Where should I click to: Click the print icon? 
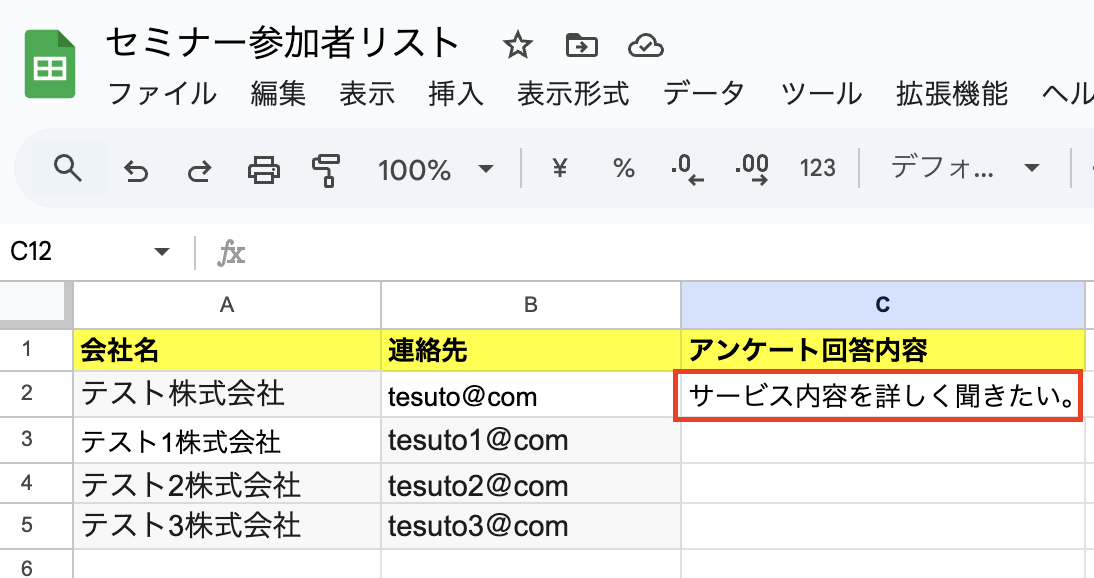click(x=263, y=170)
